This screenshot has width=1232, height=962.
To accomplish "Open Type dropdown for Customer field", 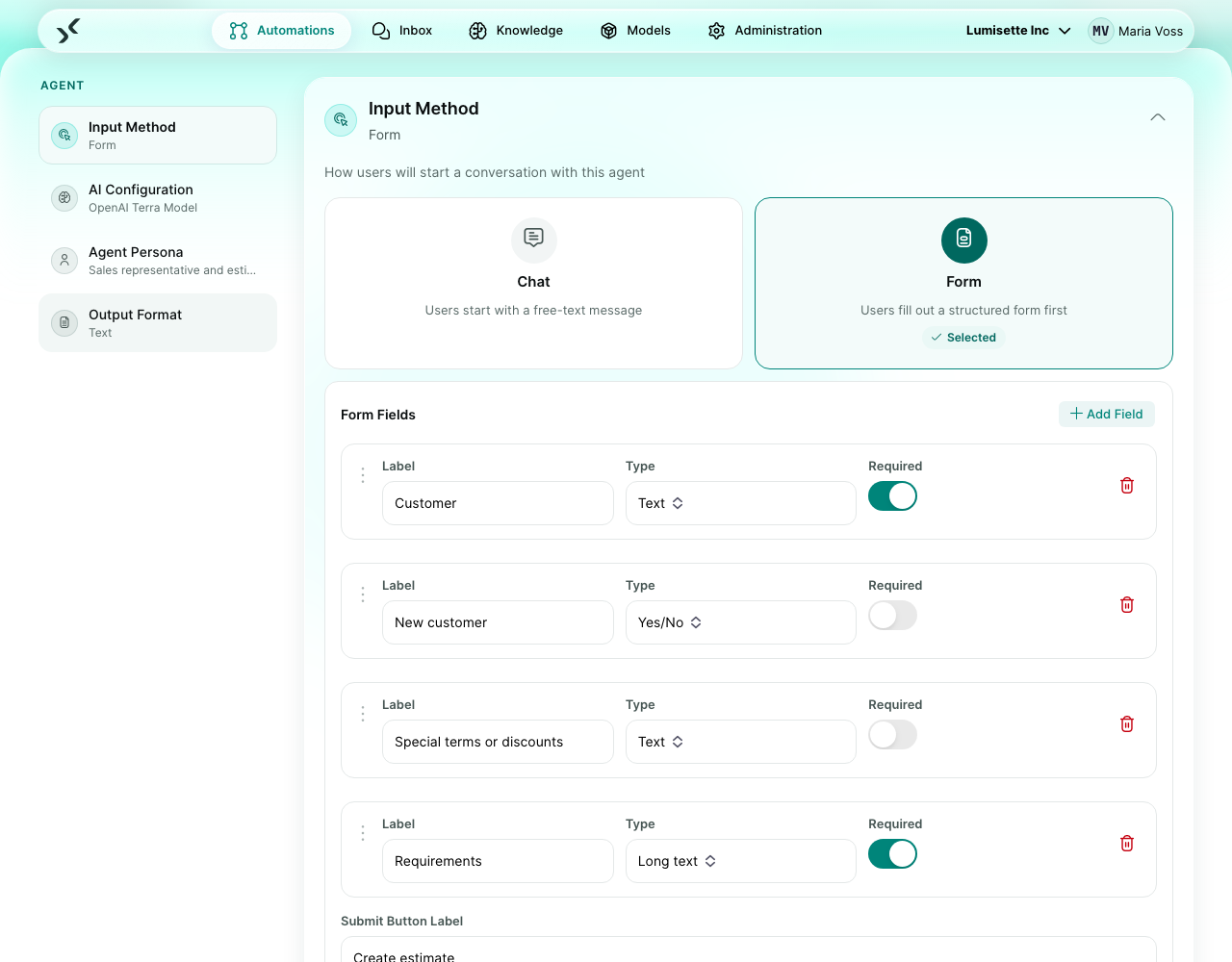I will pyautogui.click(x=741, y=503).
